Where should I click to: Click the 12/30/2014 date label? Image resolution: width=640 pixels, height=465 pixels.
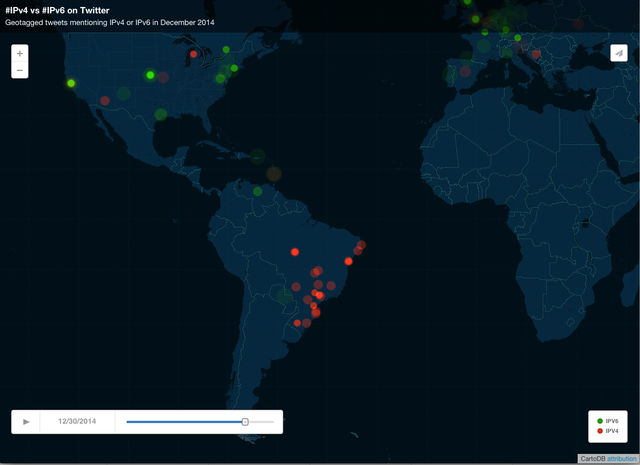click(x=77, y=421)
